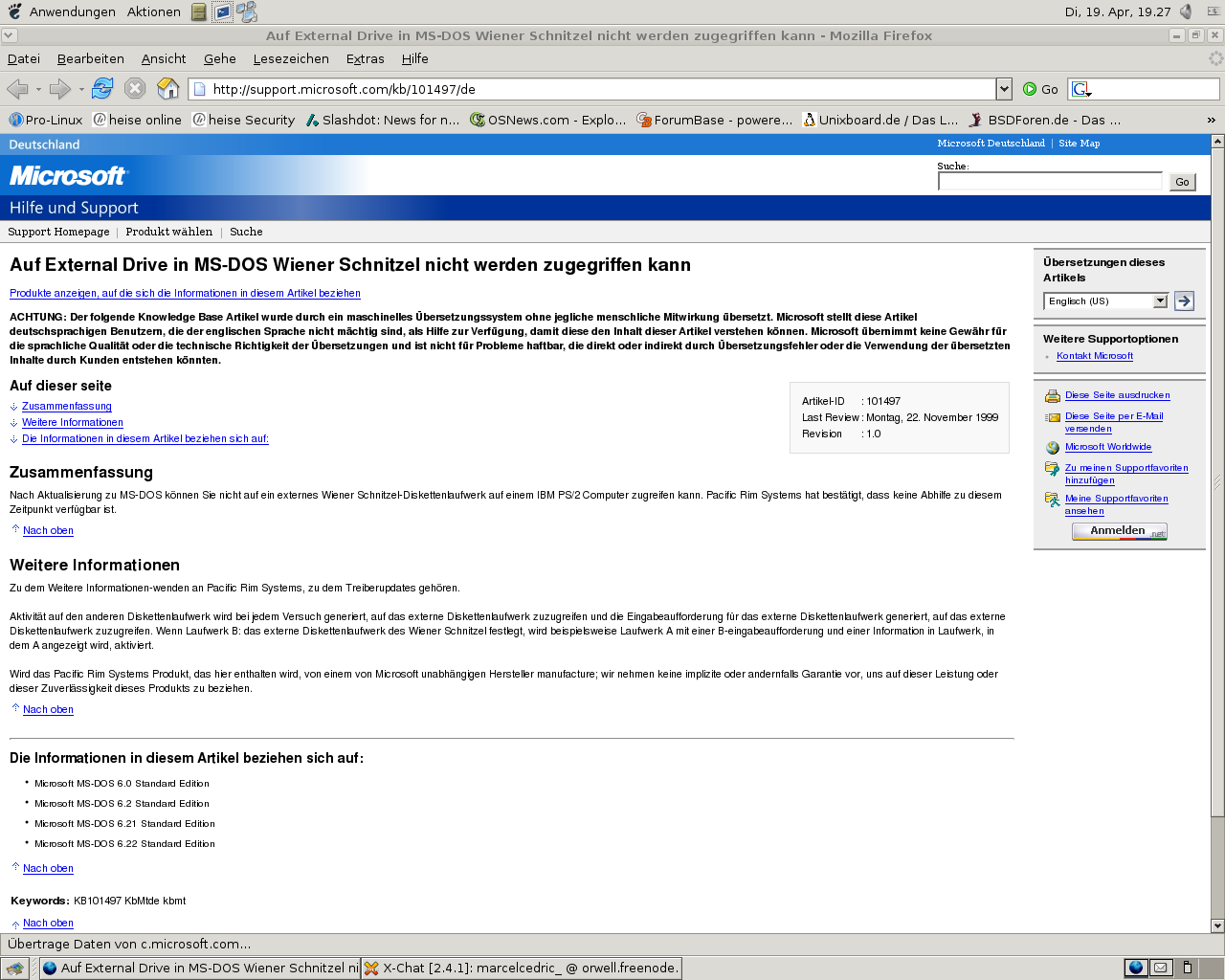Open the Datei menu
Screen dimensions: 1225x980
click(x=24, y=58)
